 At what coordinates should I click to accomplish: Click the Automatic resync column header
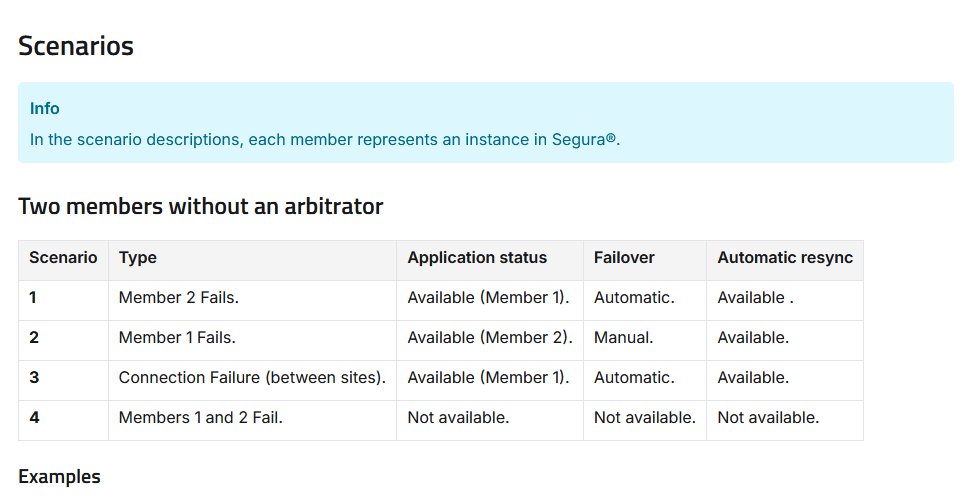tap(785, 258)
